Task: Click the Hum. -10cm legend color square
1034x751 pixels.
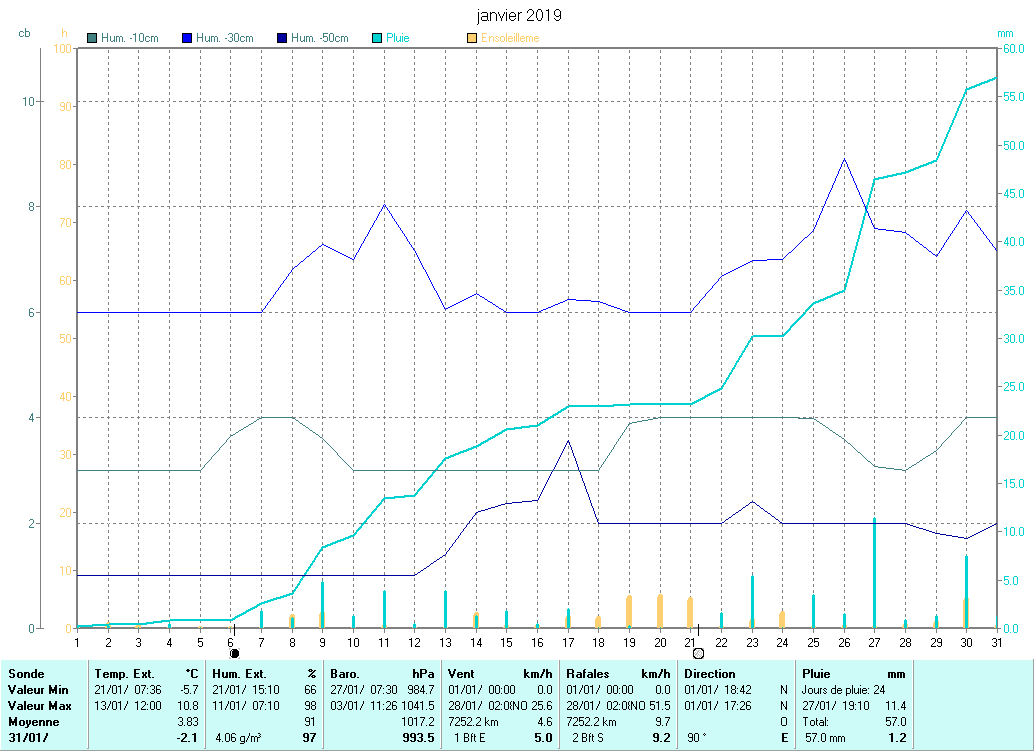Action: click(x=93, y=39)
